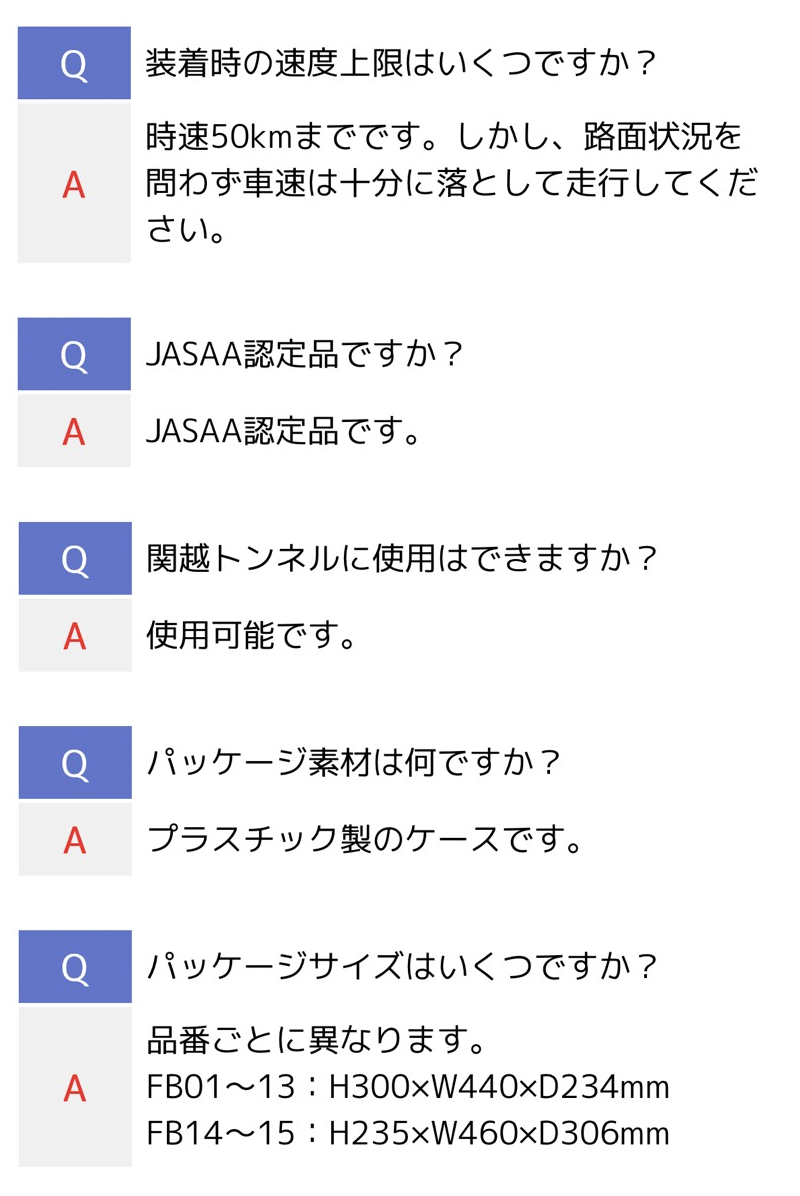The image size is (800, 1196).
Task: Click the Q badge for the 関越トンネル question
Action: [74, 558]
